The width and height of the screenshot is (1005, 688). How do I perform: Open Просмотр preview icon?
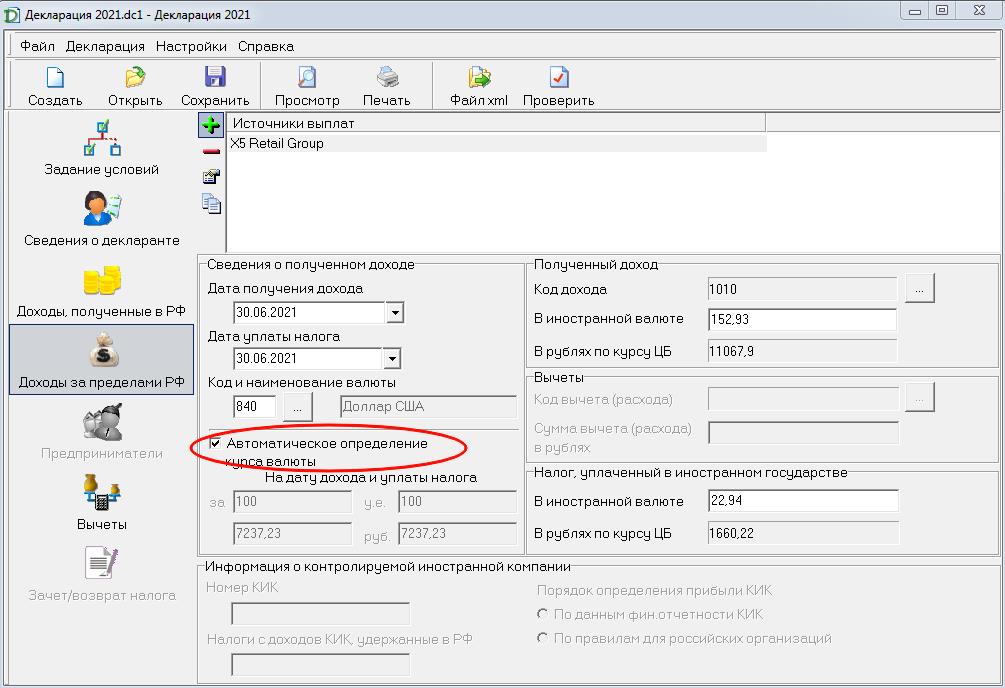[x=307, y=79]
